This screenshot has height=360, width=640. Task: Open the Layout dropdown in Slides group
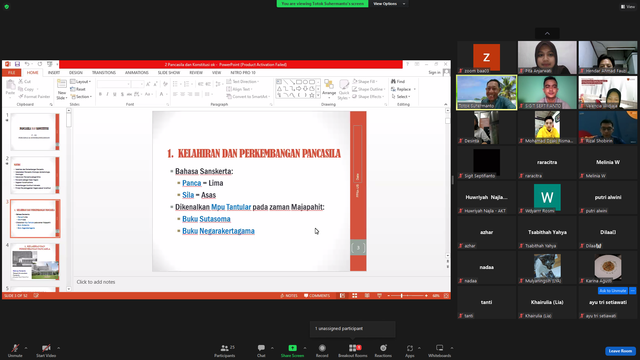tap(81, 82)
